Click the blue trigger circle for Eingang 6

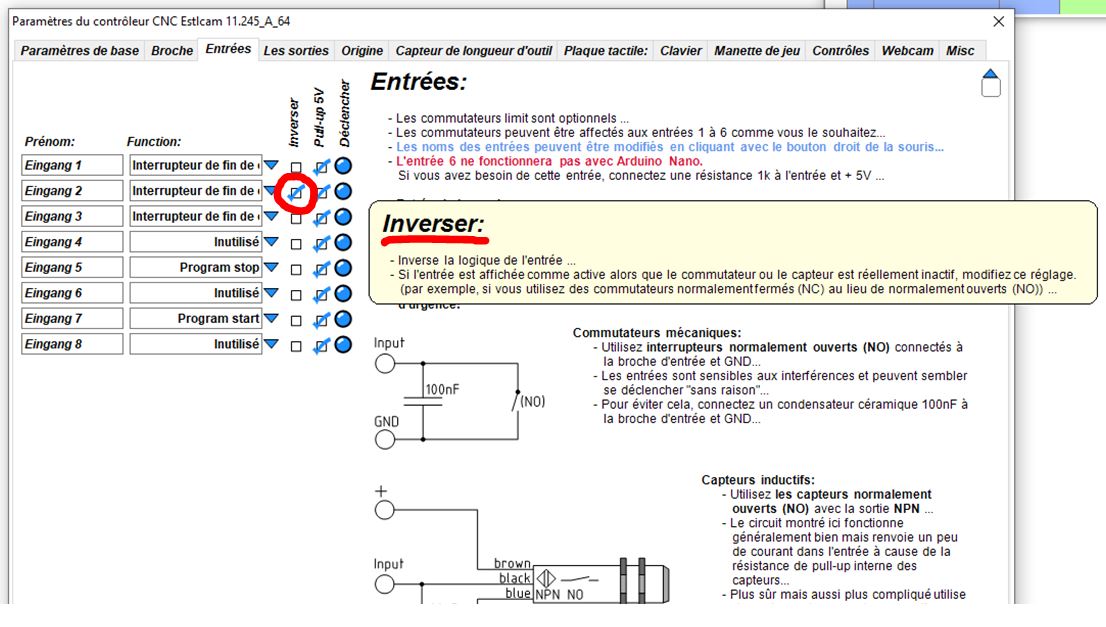pos(343,293)
